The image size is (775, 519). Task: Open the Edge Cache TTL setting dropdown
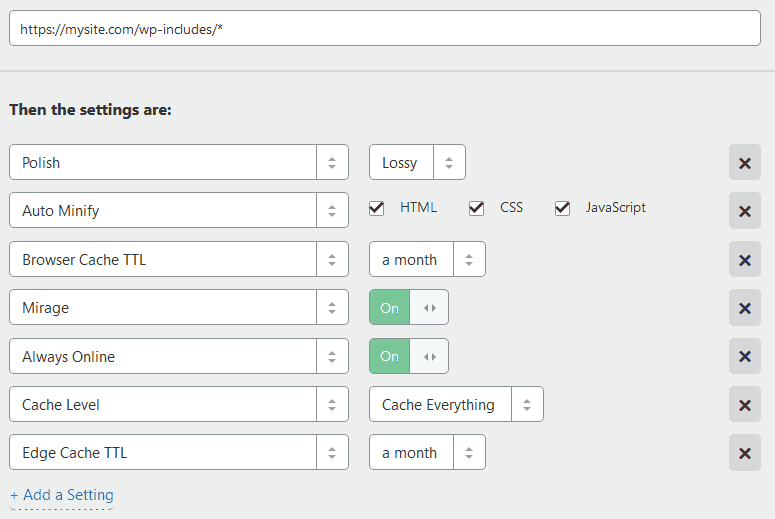coord(179,452)
